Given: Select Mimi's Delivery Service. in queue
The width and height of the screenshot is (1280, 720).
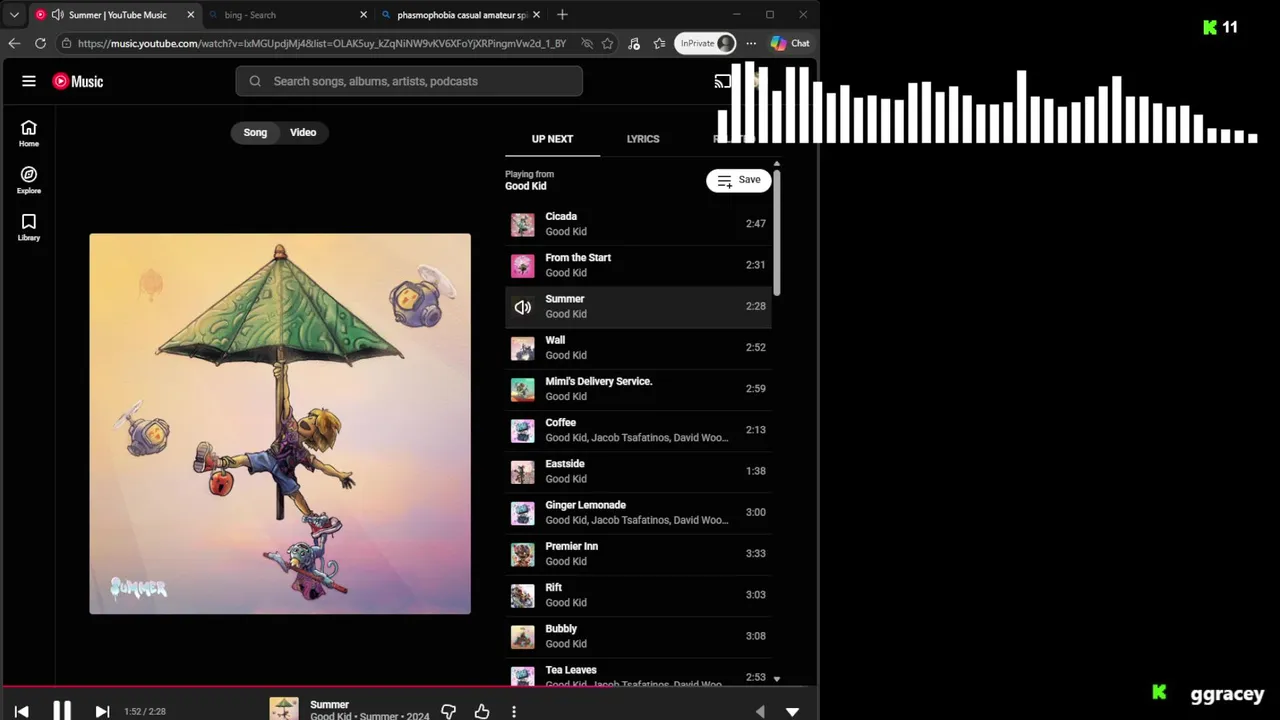Looking at the screenshot, I should click(x=638, y=389).
